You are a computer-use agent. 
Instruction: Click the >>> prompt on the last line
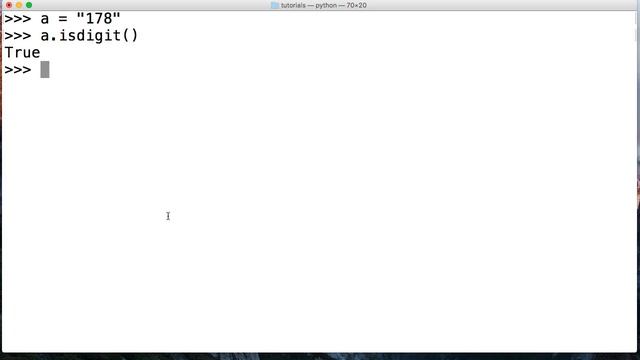click(18, 70)
